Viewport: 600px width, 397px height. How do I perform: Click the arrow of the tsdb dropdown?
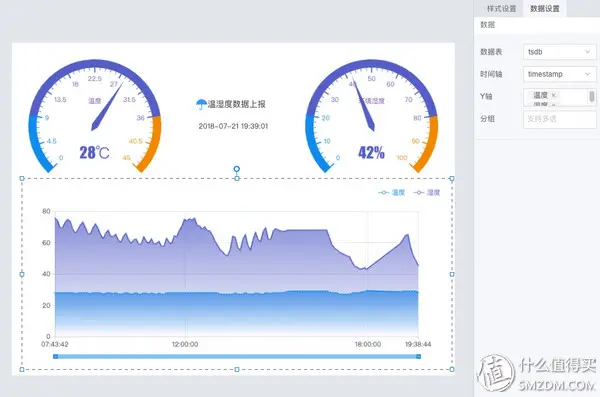coord(587,52)
